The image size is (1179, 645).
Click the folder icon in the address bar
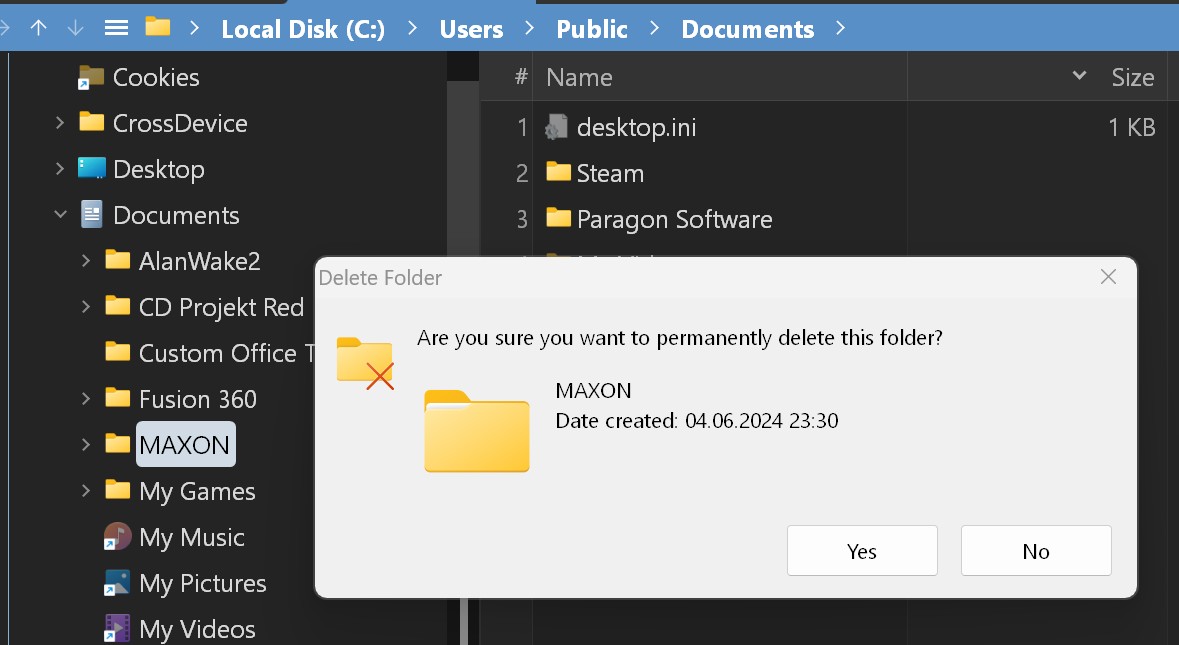pyautogui.click(x=157, y=28)
